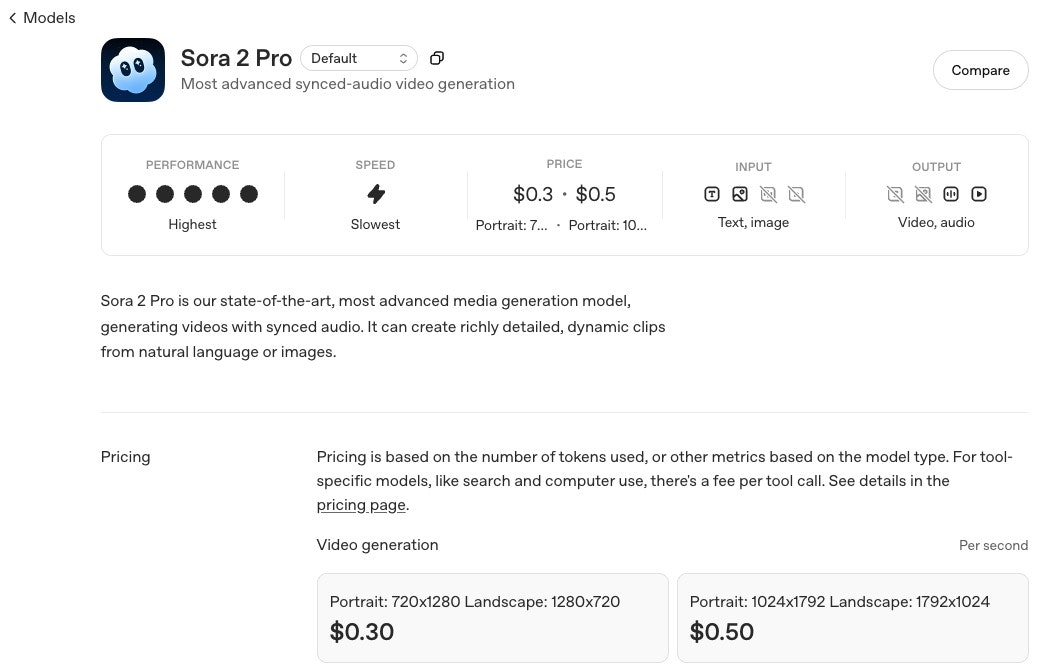1056x672 pixels.
Task: Click the $0.3 · $0.5 price summary
Action: tap(564, 194)
